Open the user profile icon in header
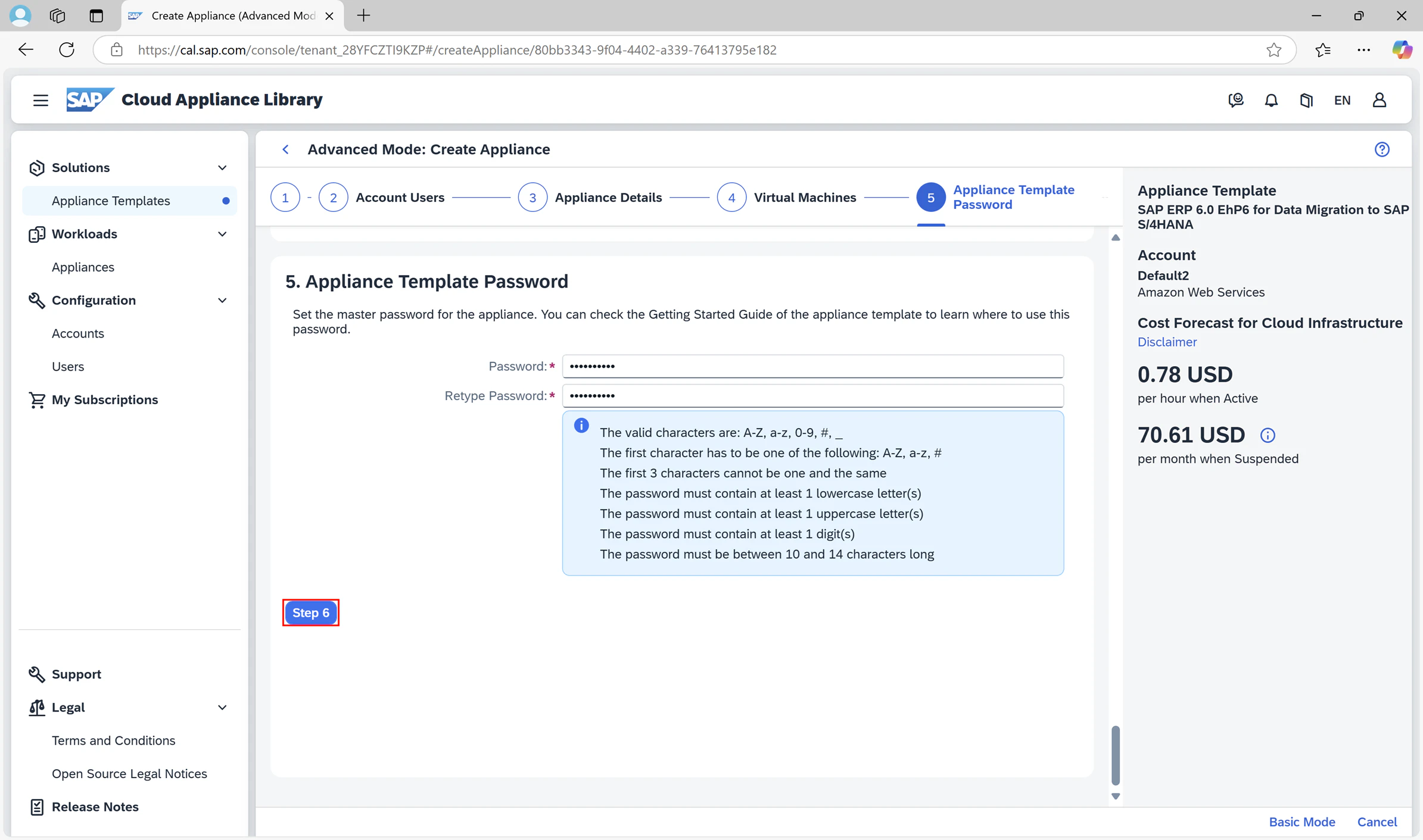The height and width of the screenshot is (840, 1423). (x=1380, y=100)
